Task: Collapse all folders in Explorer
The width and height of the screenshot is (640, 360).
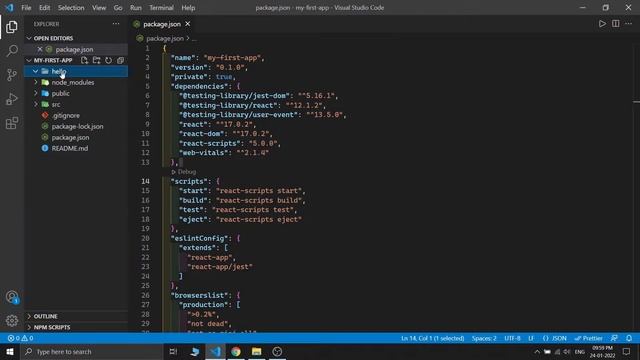Action: tap(120, 60)
